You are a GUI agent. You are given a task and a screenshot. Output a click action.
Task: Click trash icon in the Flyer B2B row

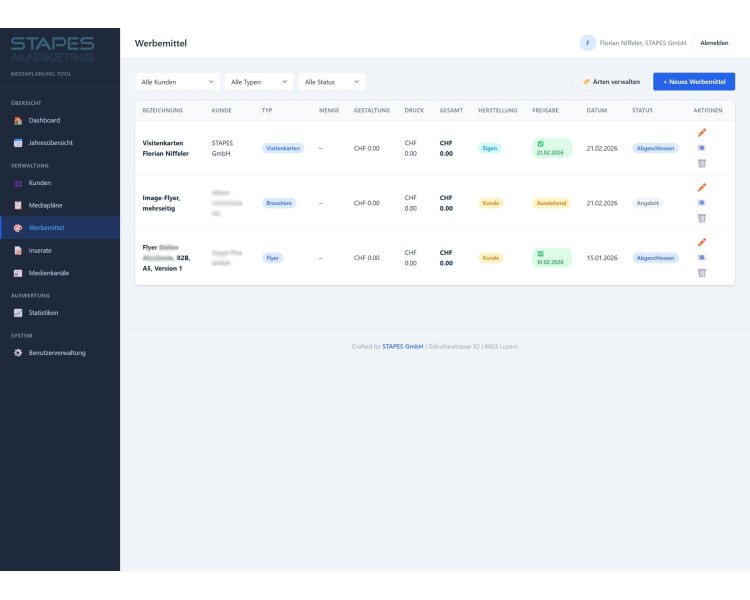point(702,273)
